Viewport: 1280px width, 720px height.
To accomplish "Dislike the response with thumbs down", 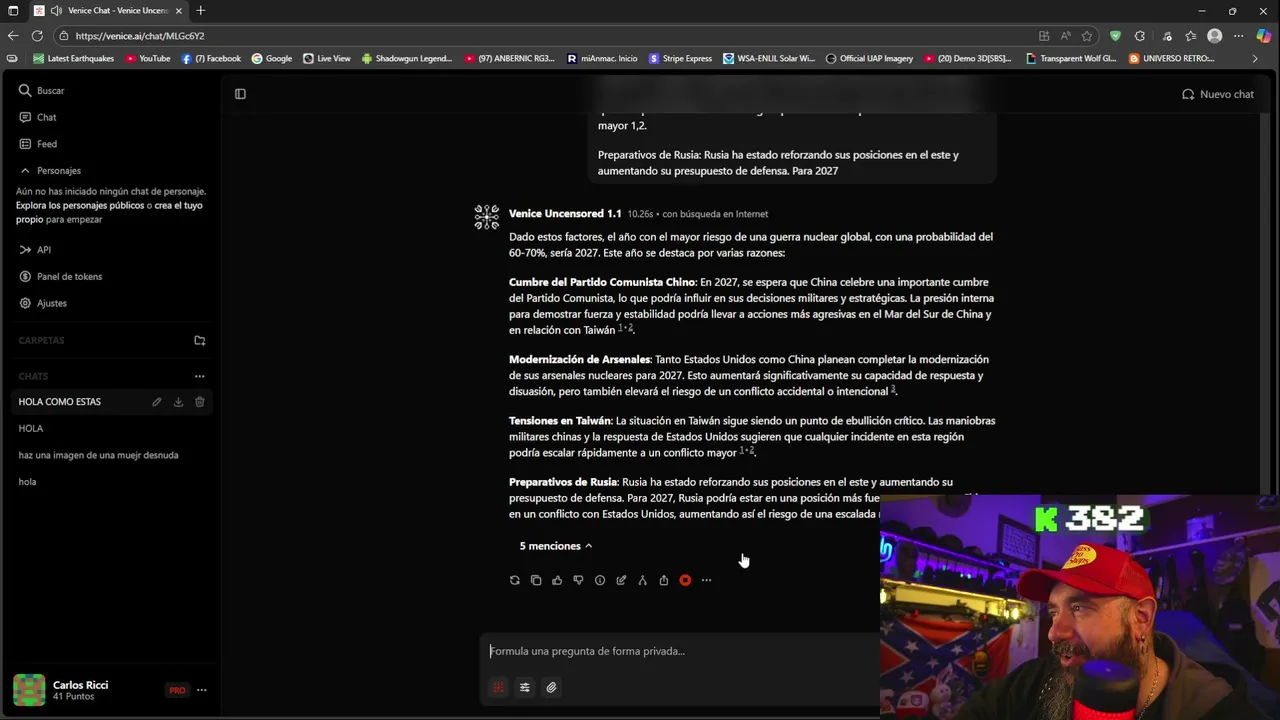I will [x=578, y=580].
